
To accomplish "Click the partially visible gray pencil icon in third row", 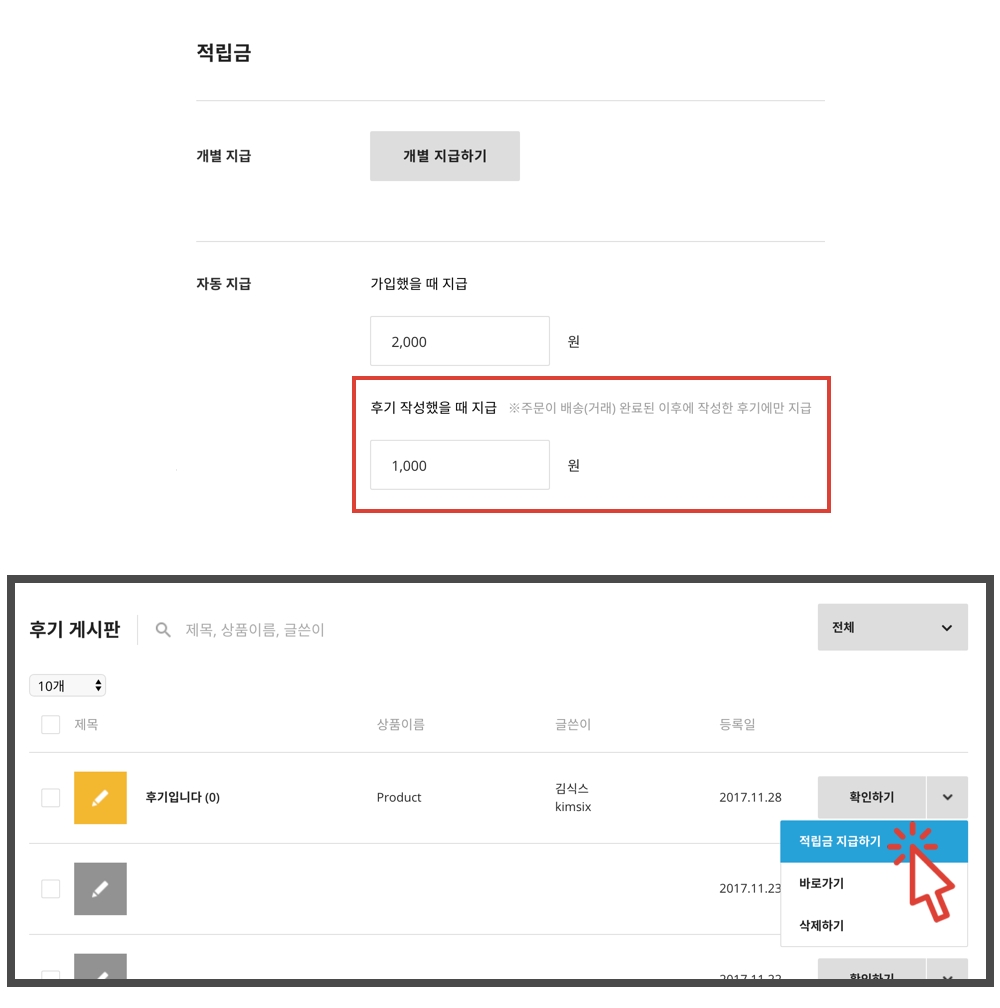I will tap(100, 966).
